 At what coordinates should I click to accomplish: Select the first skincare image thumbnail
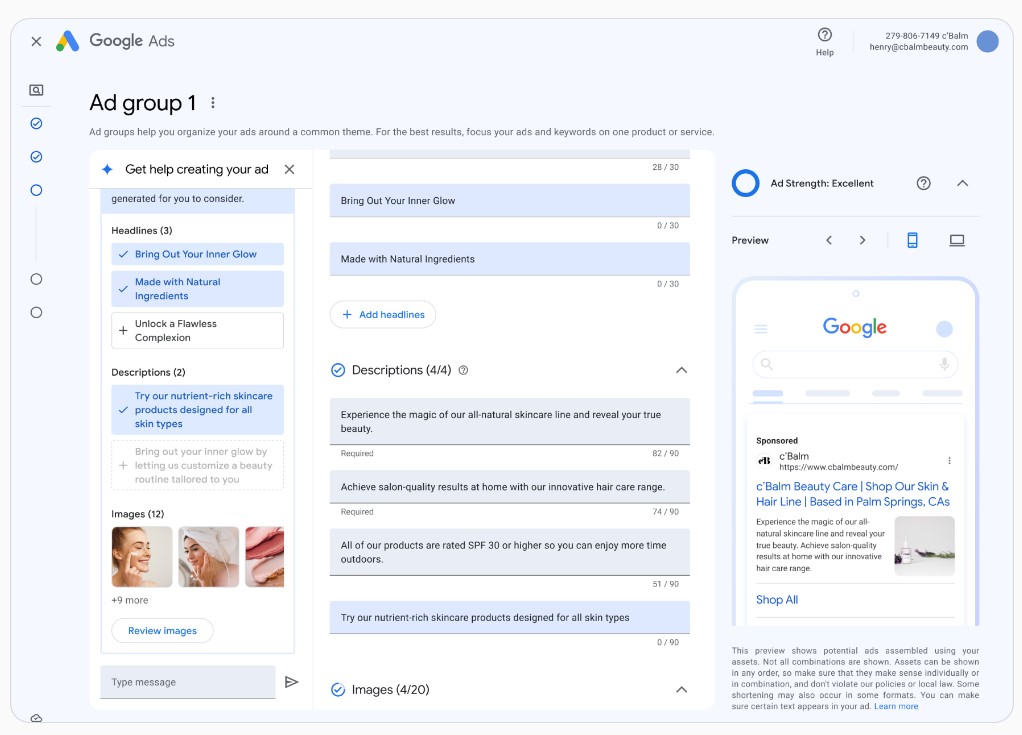pyautogui.click(x=141, y=557)
